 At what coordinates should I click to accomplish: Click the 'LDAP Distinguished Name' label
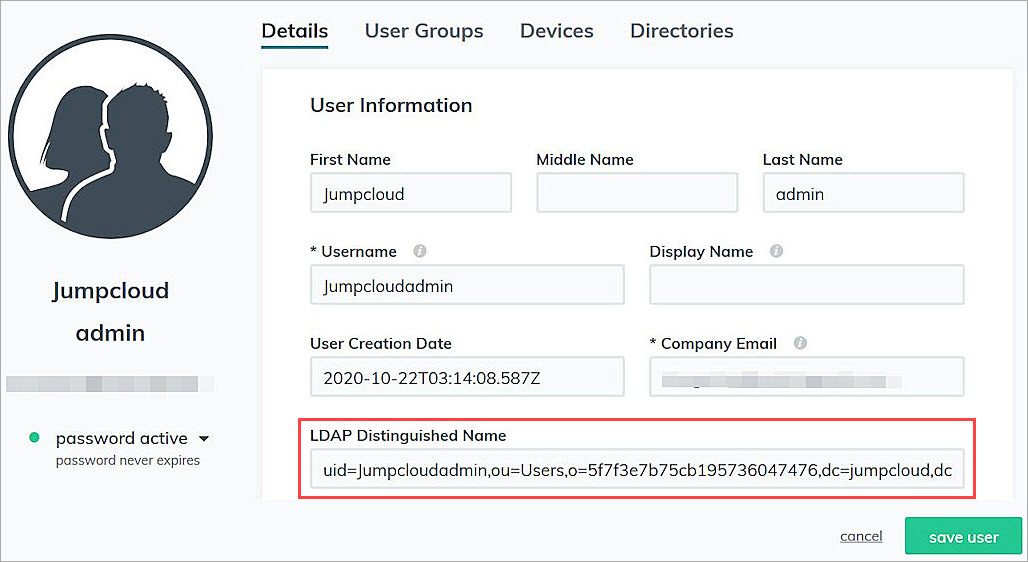coord(408,435)
